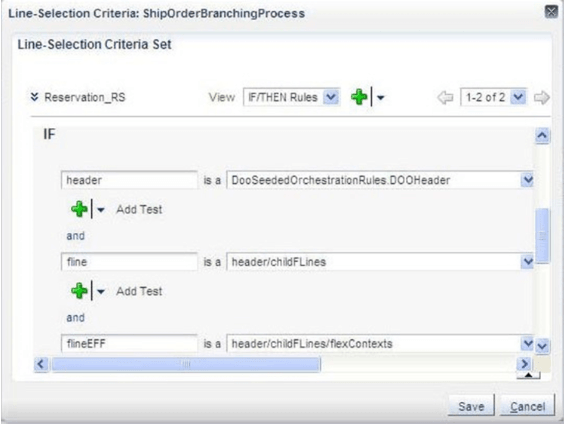
Task: Open Add Test options arrow under fline
Action: pos(101,291)
